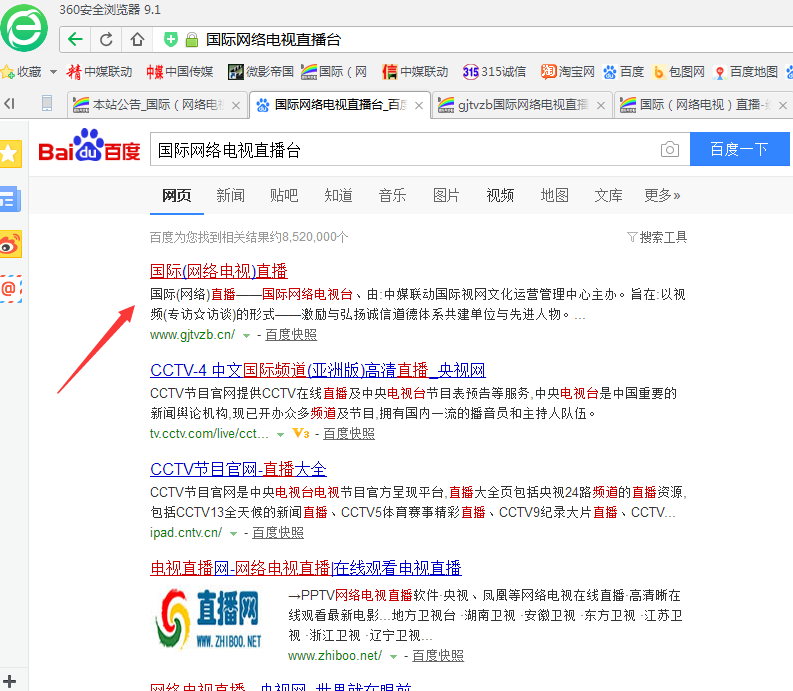793x691 pixels.
Task: Click the 百度一下 search button
Action: pyautogui.click(x=739, y=149)
